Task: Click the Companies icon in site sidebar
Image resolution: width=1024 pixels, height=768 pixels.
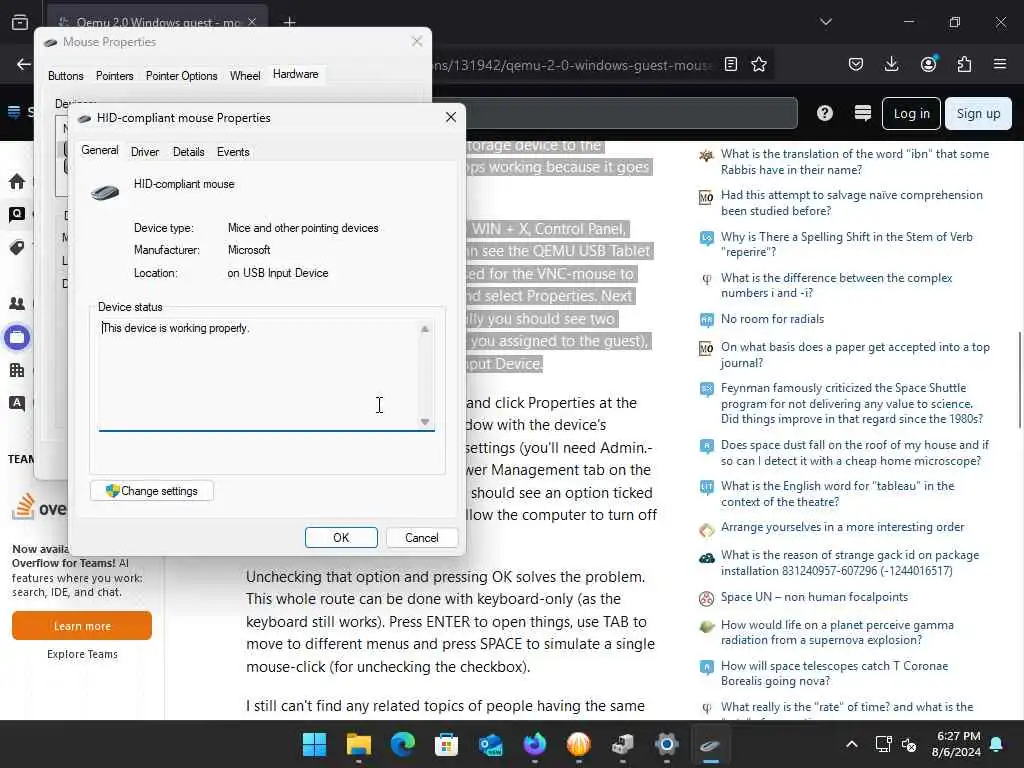Action: coord(17,370)
